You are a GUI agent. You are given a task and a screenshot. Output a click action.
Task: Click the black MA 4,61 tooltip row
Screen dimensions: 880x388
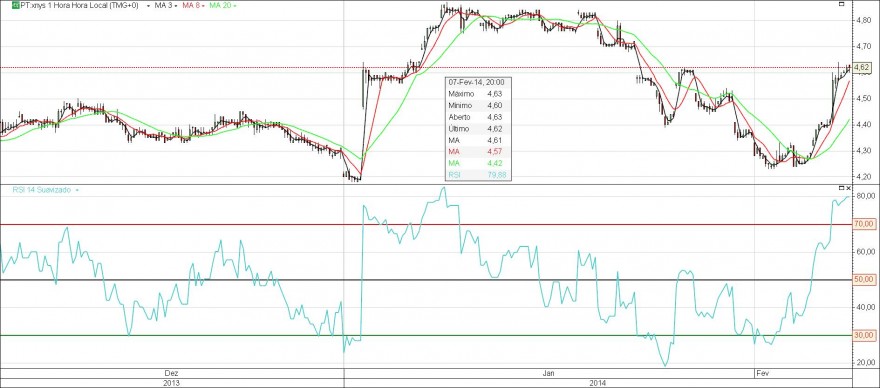point(478,140)
